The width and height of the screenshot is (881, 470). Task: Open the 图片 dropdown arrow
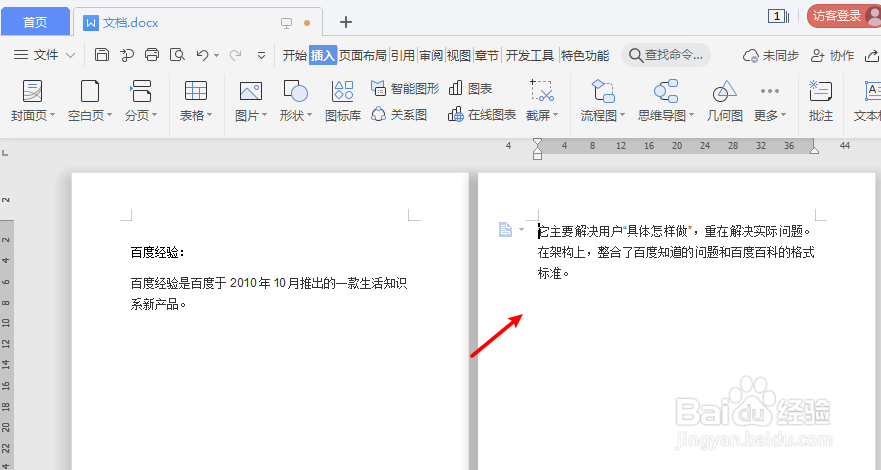pyautogui.click(x=264, y=115)
